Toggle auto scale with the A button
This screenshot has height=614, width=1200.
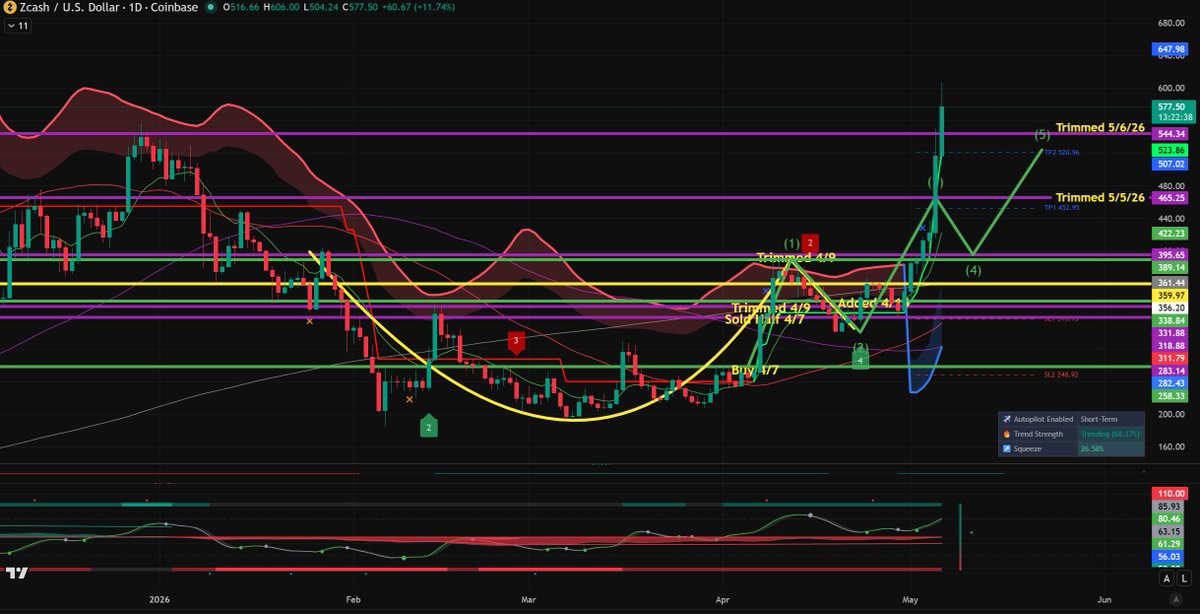(x=1167, y=578)
